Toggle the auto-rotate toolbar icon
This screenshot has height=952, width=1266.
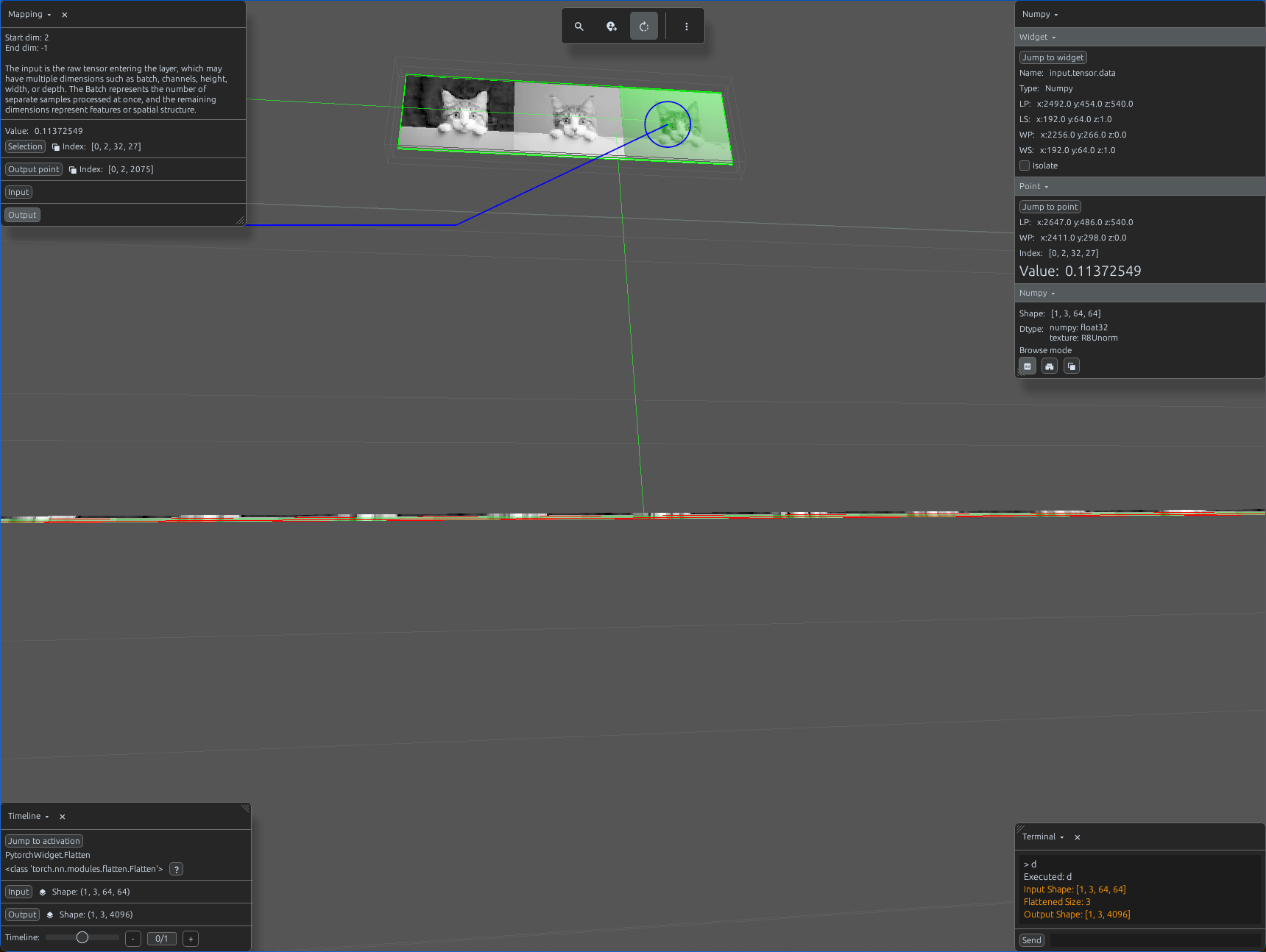[644, 26]
